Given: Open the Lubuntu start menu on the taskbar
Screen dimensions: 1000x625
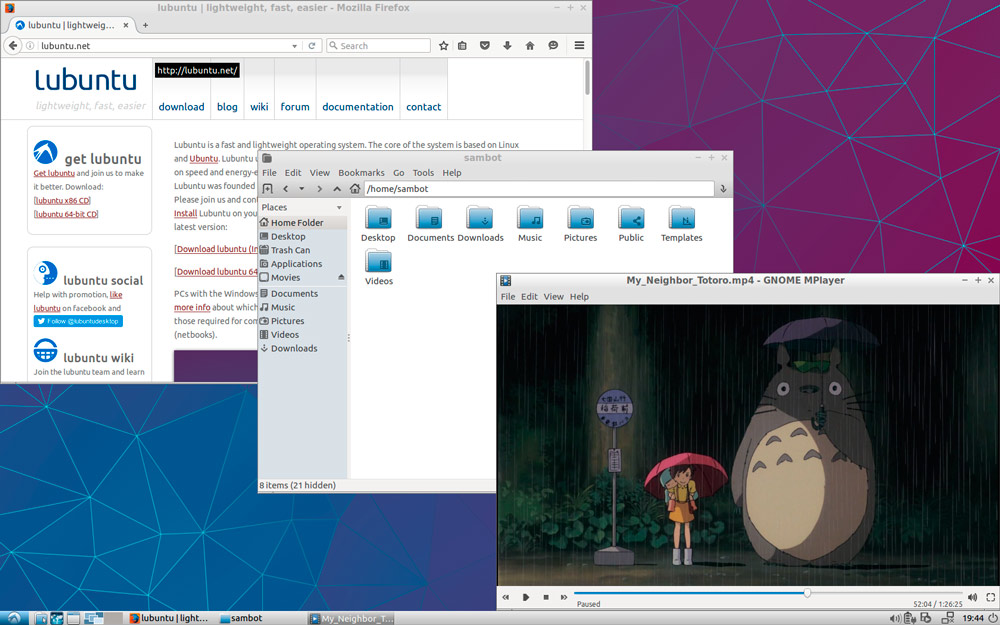Looking at the screenshot, I should click(x=13, y=618).
